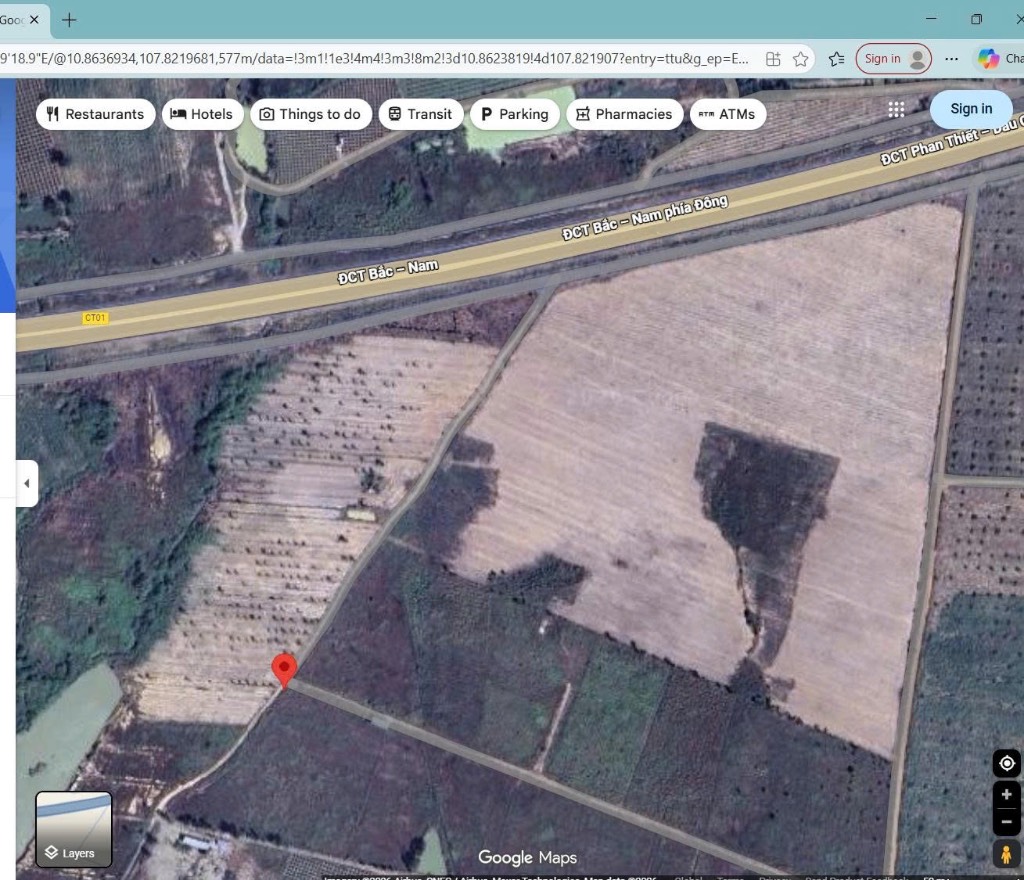Screen dimensions: 1024x880
Task: Zoom out with the minus button
Action: pos(1006,822)
